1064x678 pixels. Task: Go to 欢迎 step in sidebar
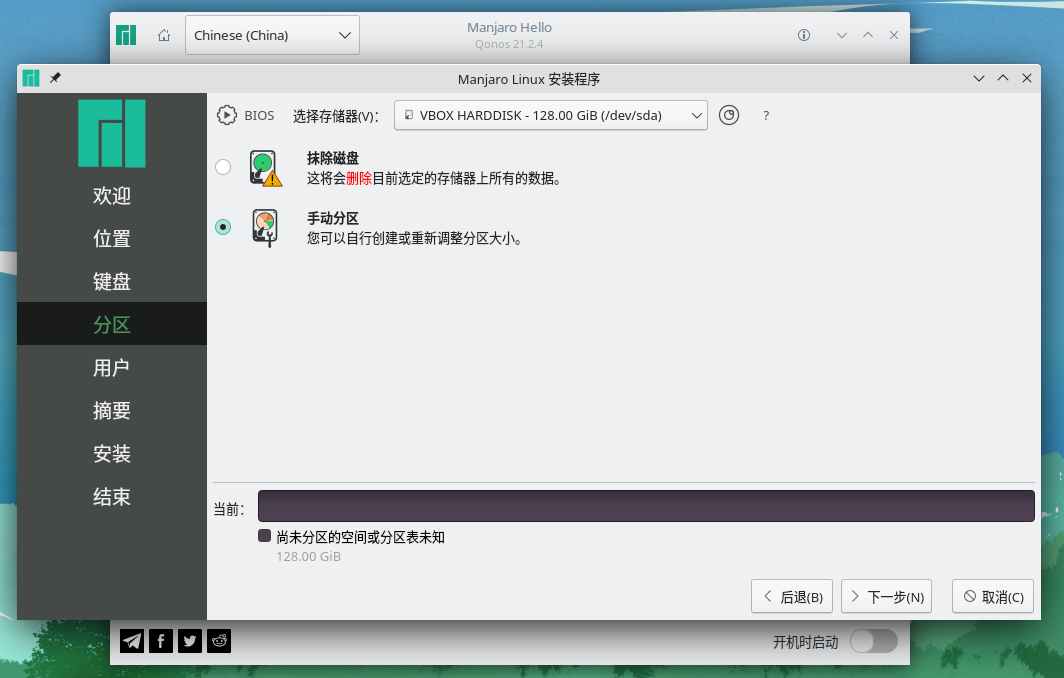click(112, 195)
